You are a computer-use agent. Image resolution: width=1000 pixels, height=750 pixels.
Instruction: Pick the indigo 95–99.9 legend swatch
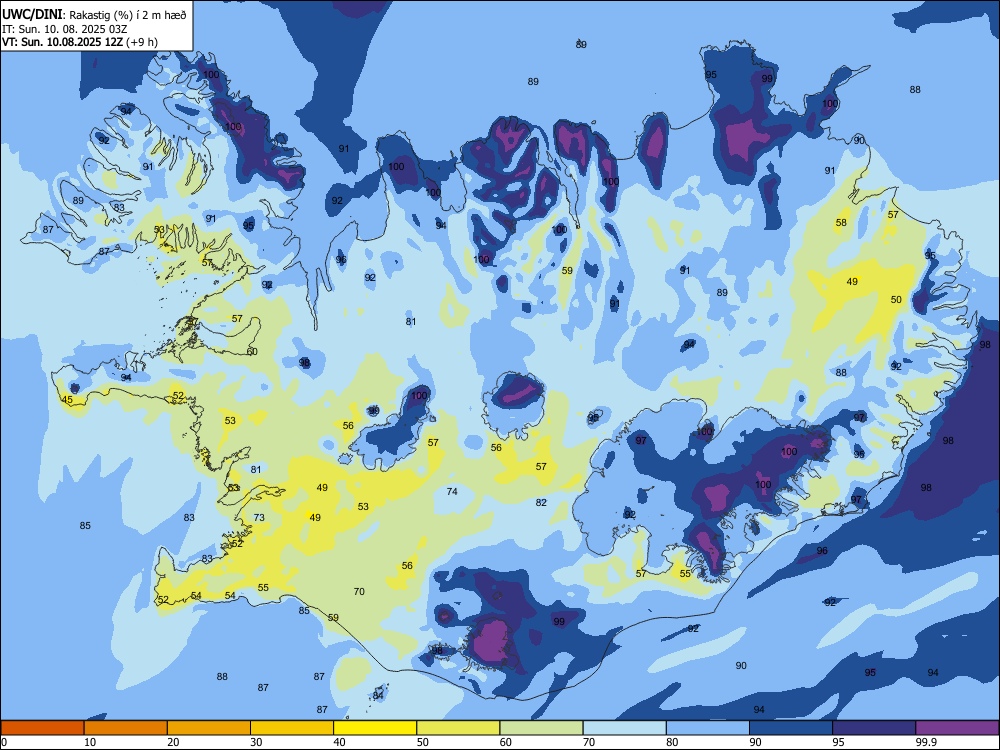click(x=874, y=728)
